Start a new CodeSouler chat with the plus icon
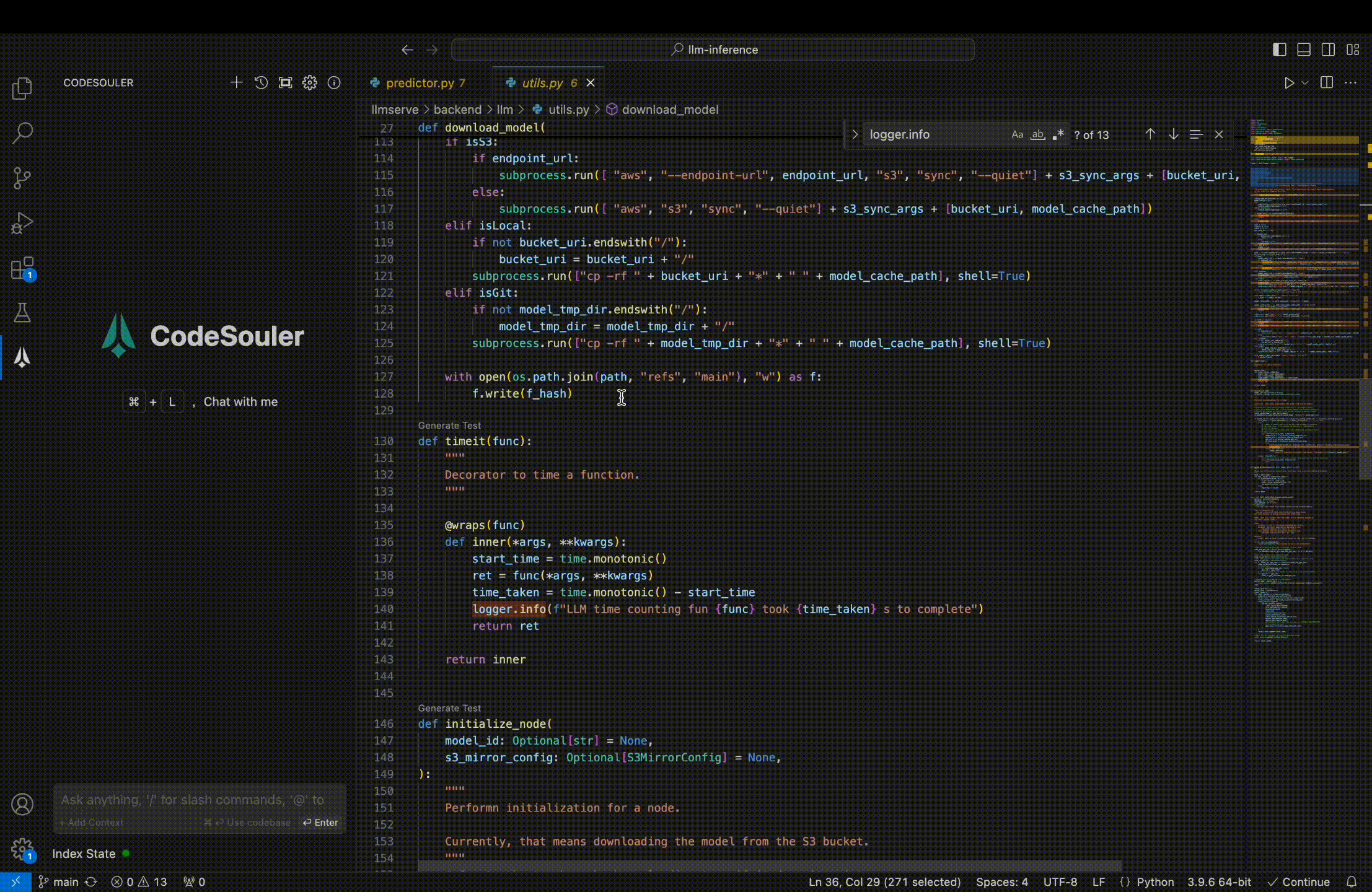The image size is (1372, 892). (x=236, y=82)
